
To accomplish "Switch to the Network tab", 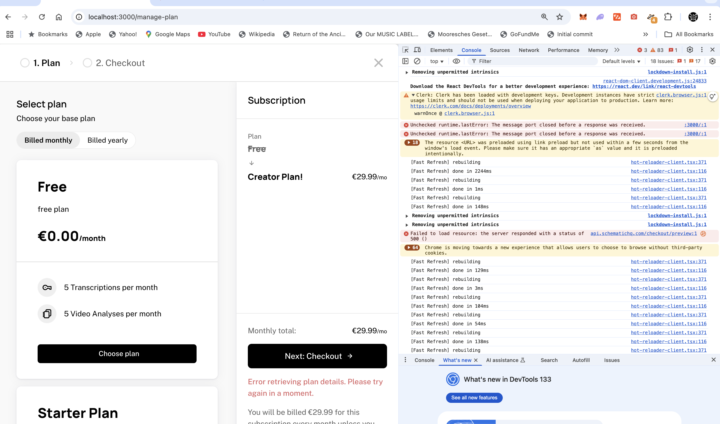I will click(x=528, y=49).
